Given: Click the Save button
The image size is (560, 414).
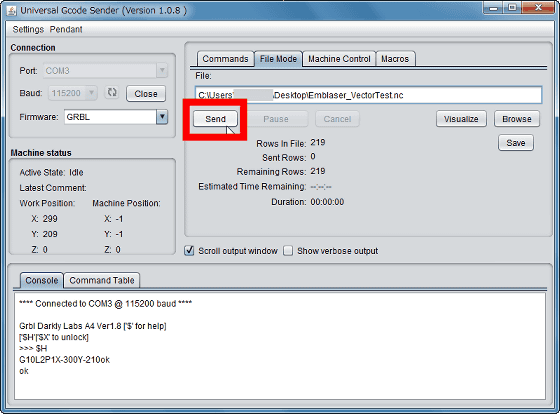Looking at the screenshot, I should click(x=516, y=143).
